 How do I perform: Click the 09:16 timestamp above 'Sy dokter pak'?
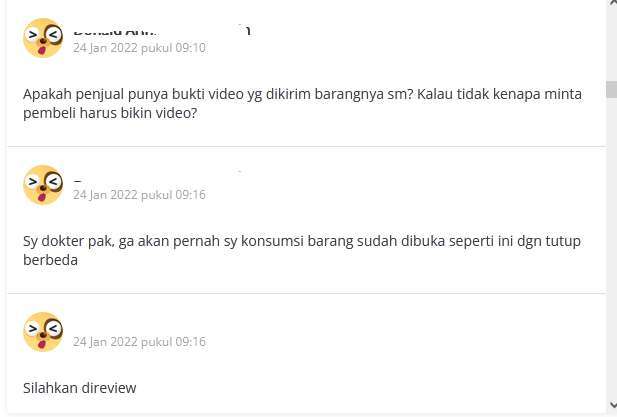139,194
